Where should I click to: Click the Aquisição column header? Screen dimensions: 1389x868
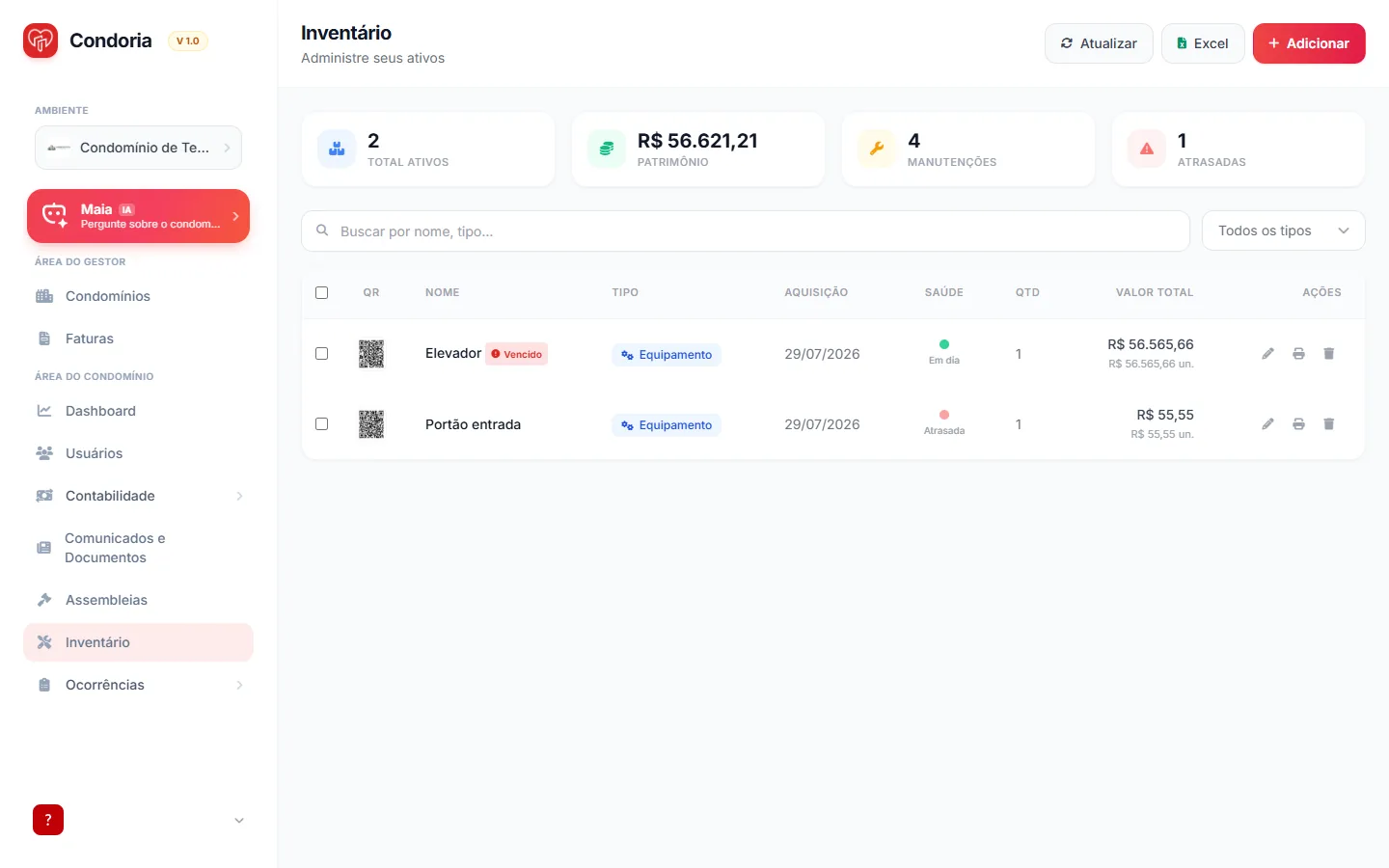click(x=816, y=292)
